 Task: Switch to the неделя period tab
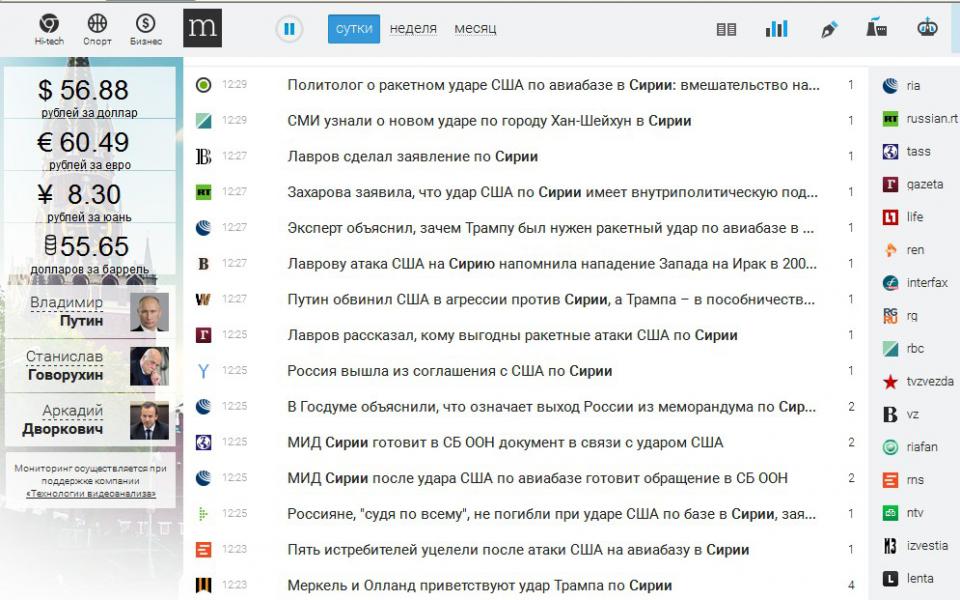click(x=413, y=29)
